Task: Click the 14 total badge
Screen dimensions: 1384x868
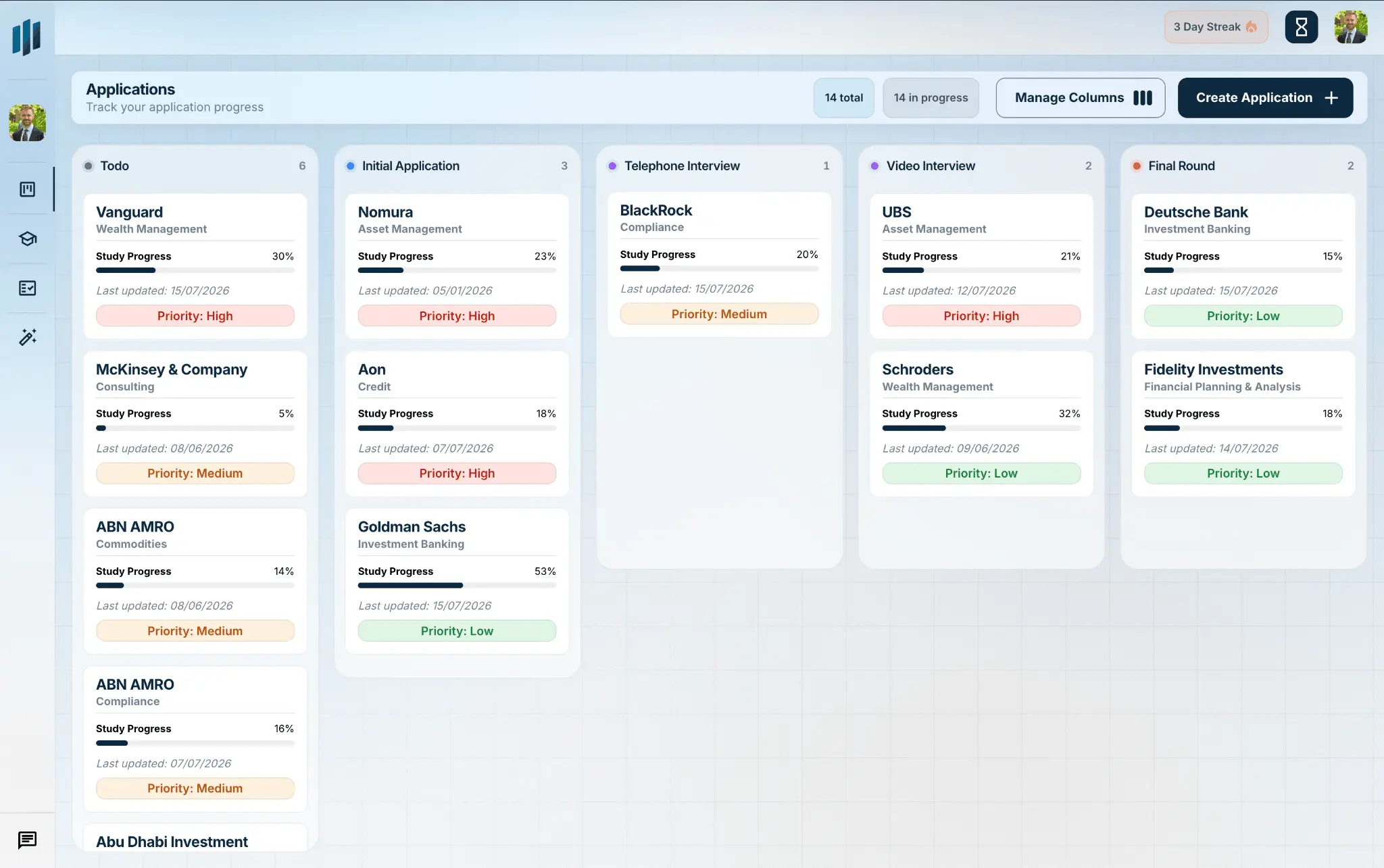Action: click(843, 98)
